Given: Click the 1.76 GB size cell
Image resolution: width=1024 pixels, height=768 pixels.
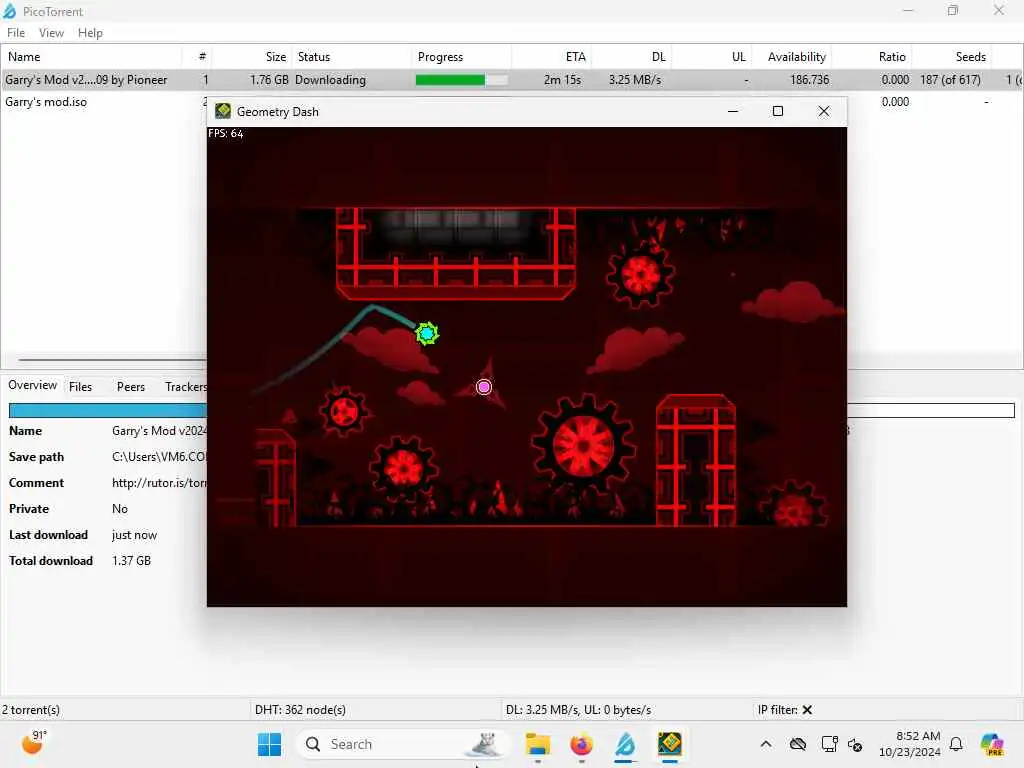Looking at the screenshot, I should point(269,80).
